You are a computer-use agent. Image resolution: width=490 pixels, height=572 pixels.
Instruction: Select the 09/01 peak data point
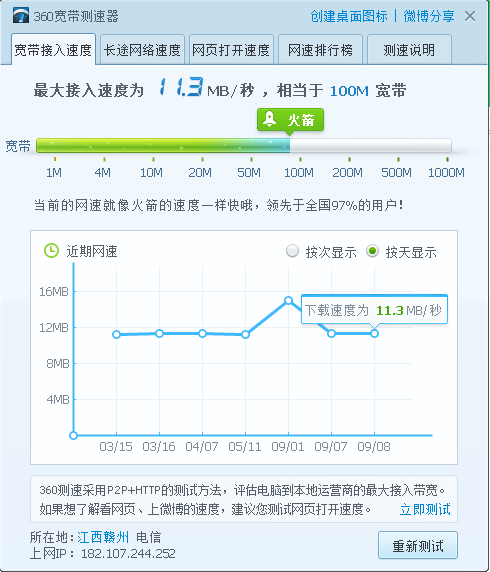click(x=288, y=301)
